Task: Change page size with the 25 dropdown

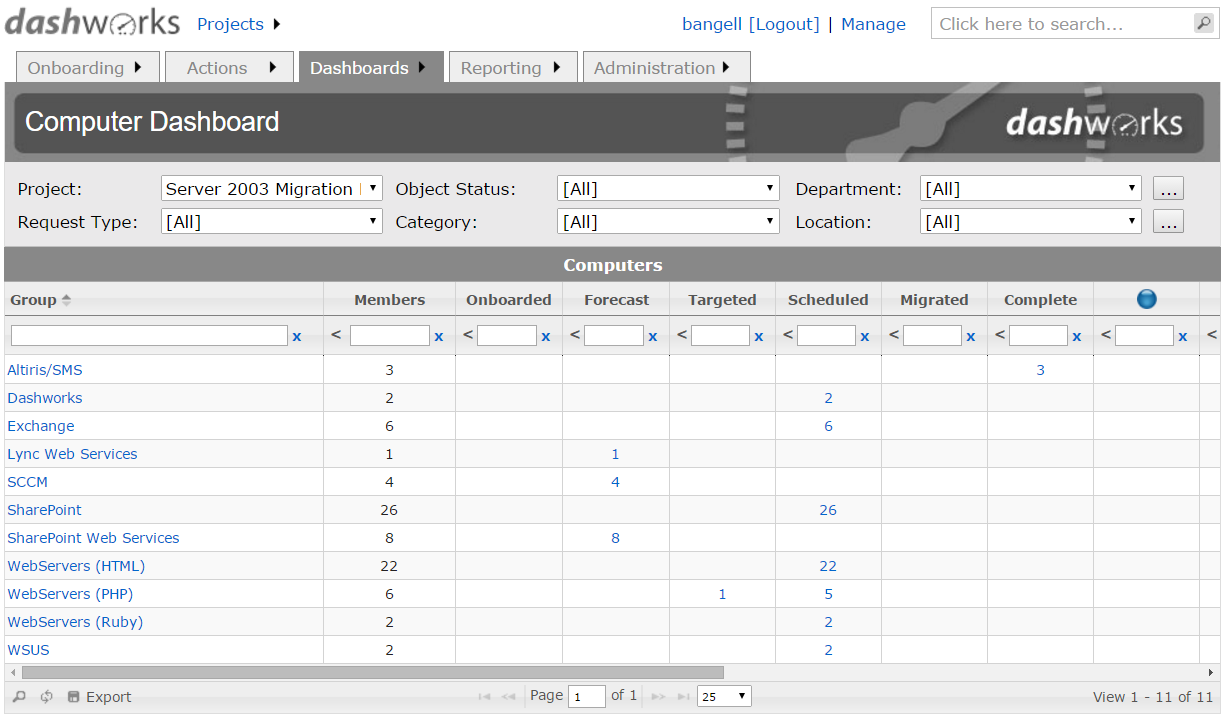Action: [723, 695]
